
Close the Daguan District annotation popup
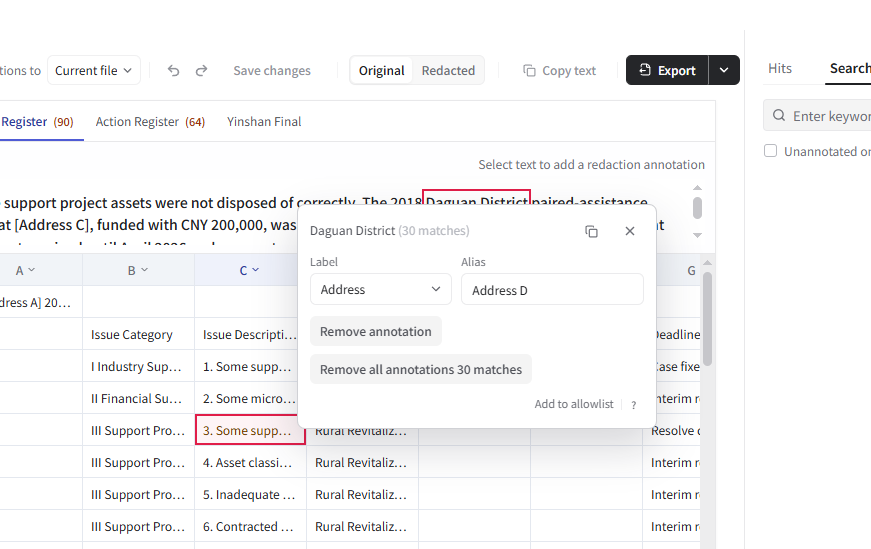[x=629, y=231]
